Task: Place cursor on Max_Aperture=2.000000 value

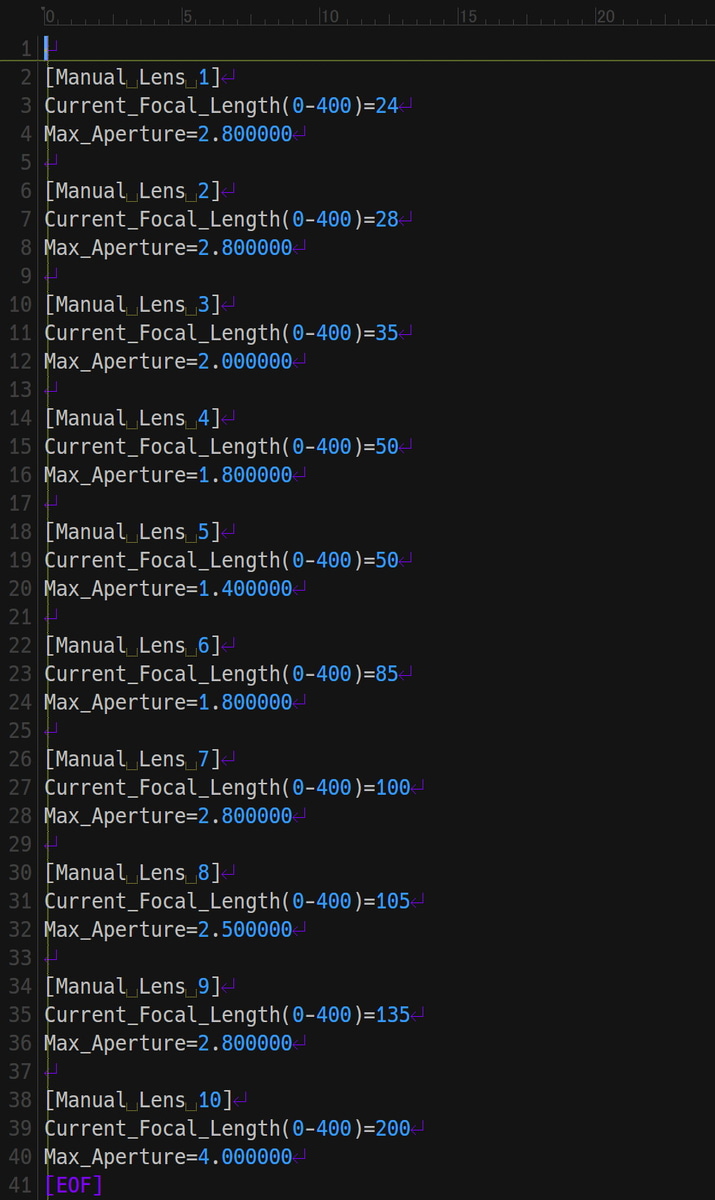Action: point(245,361)
